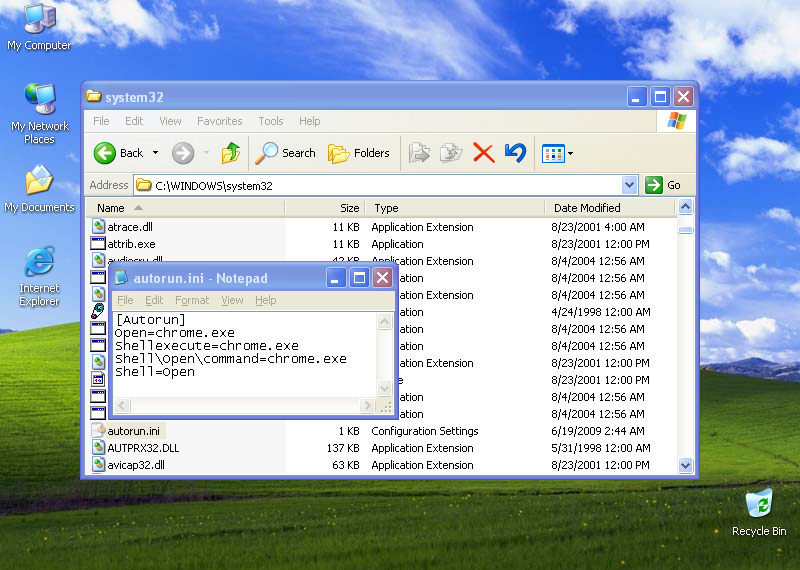Click Notepad vertical scroll down arrow
Screen dimensions: 800x570
click(384, 388)
